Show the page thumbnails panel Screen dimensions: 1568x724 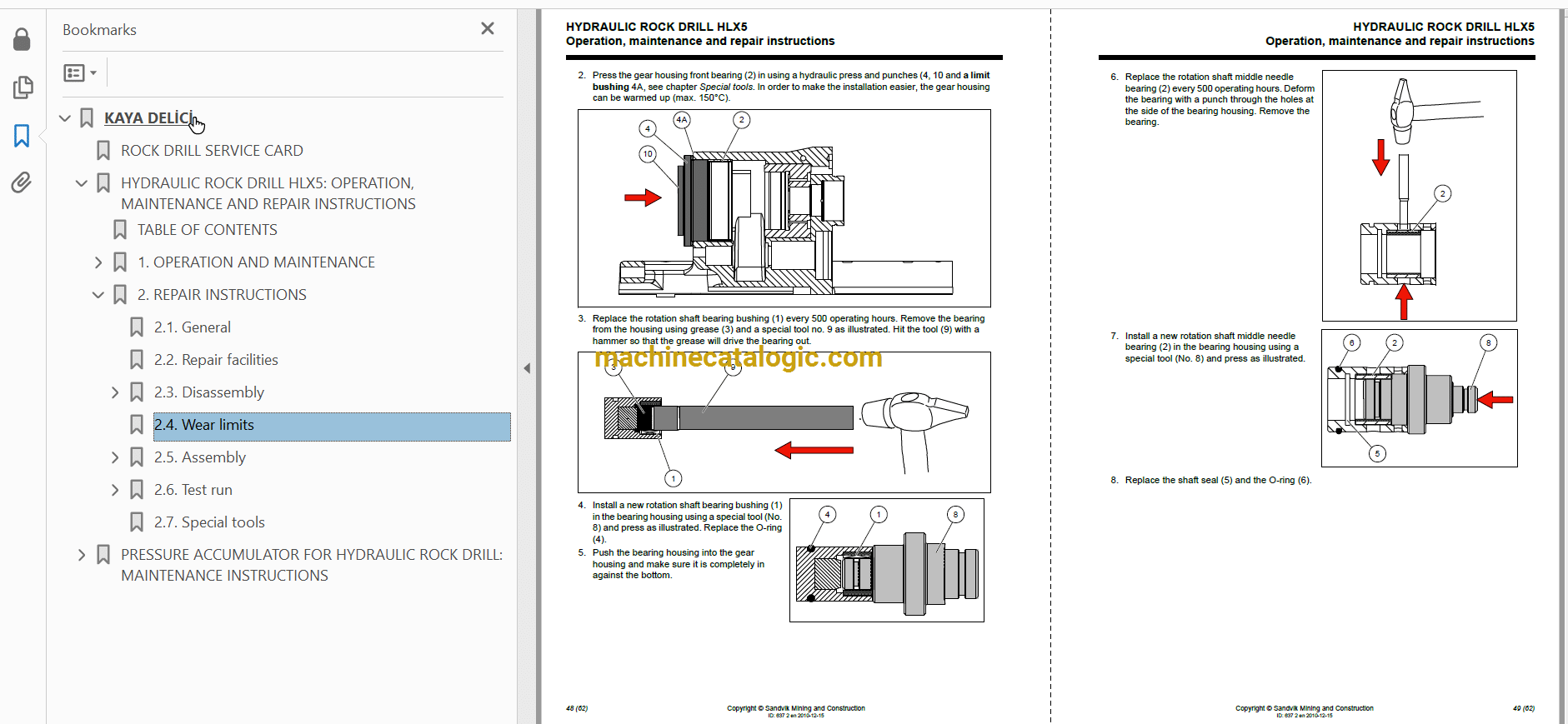tap(23, 87)
